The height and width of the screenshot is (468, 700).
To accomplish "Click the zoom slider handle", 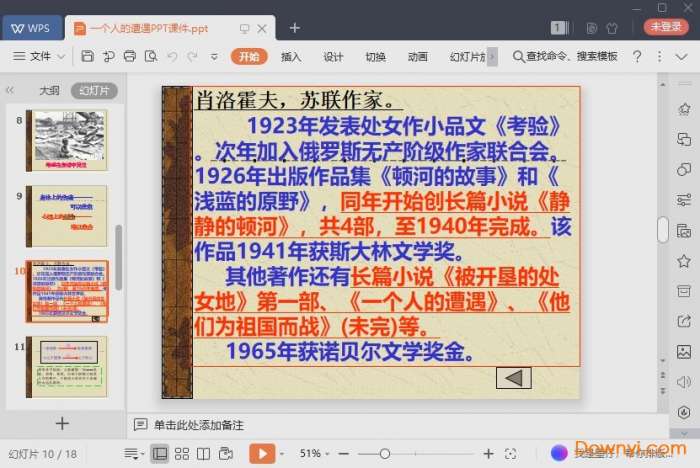I will tap(384, 454).
